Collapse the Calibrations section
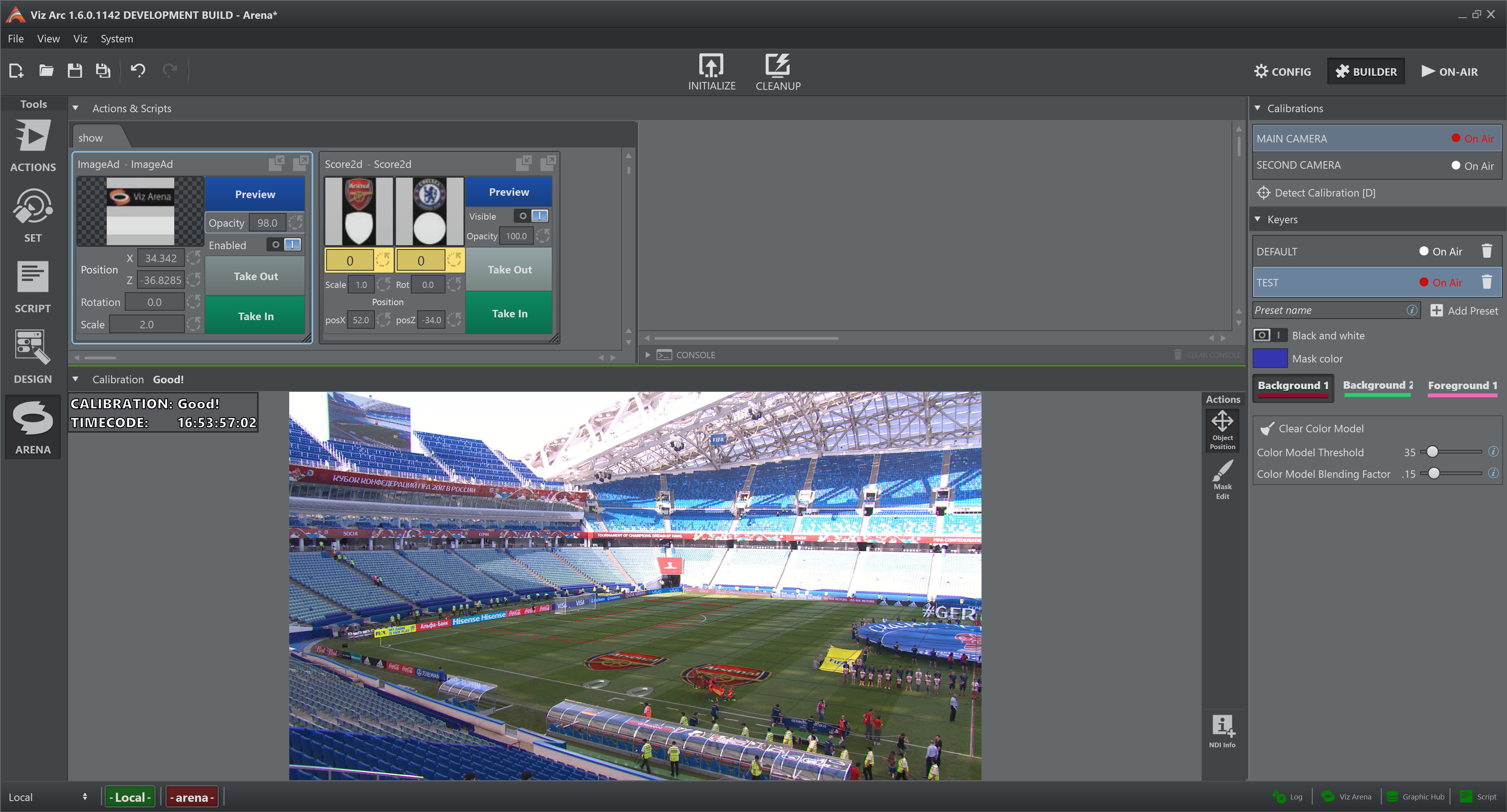The height and width of the screenshot is (812, 1507). coord(1257,108)
